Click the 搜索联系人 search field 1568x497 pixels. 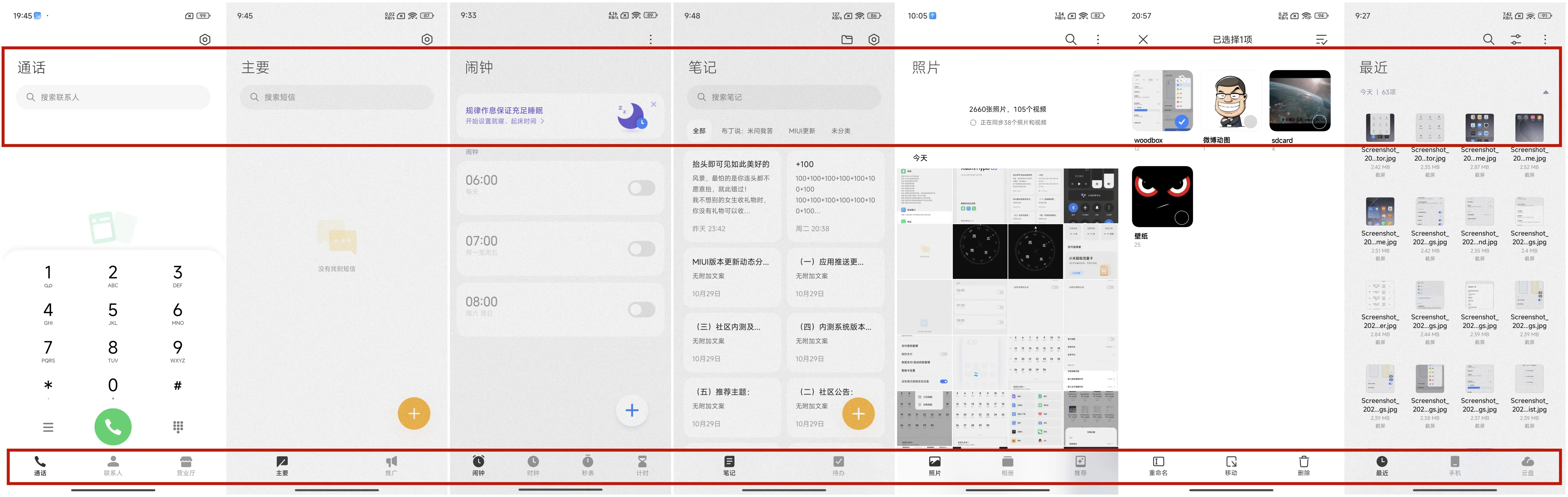113,97
